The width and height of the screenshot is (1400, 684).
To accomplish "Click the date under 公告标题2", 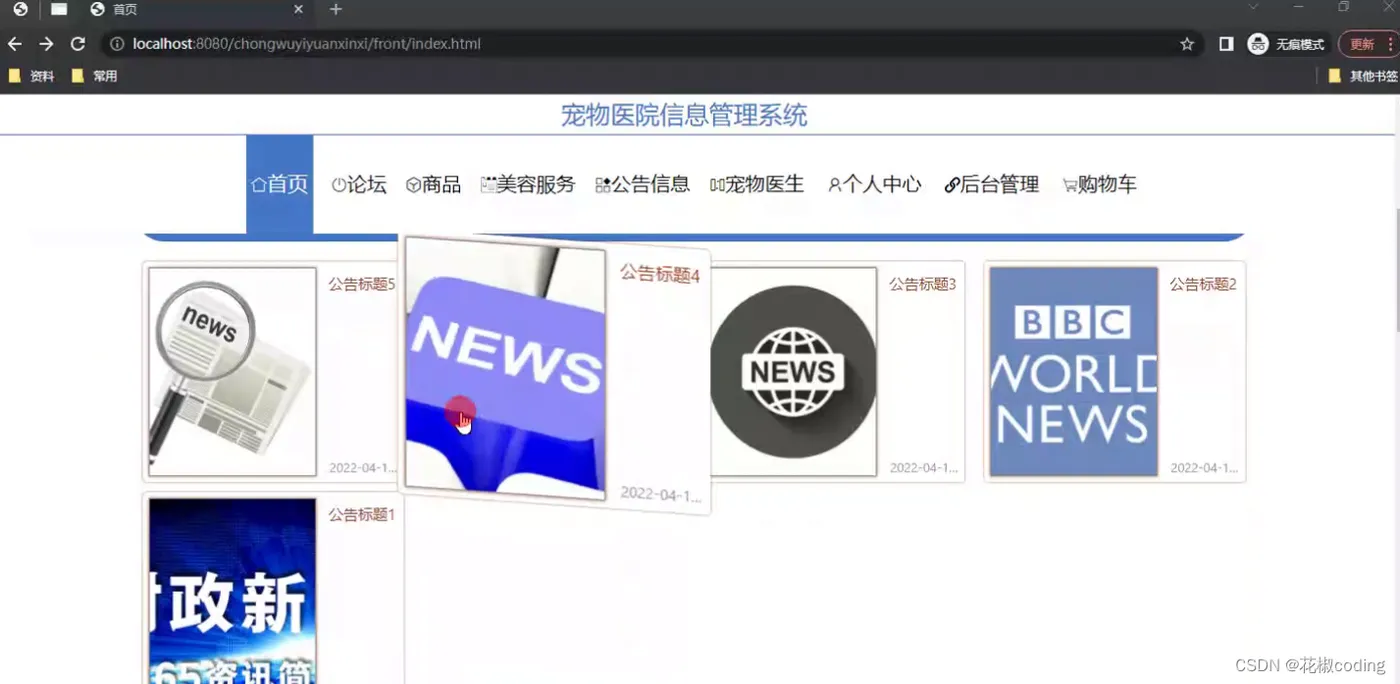I will [1204, 468].
